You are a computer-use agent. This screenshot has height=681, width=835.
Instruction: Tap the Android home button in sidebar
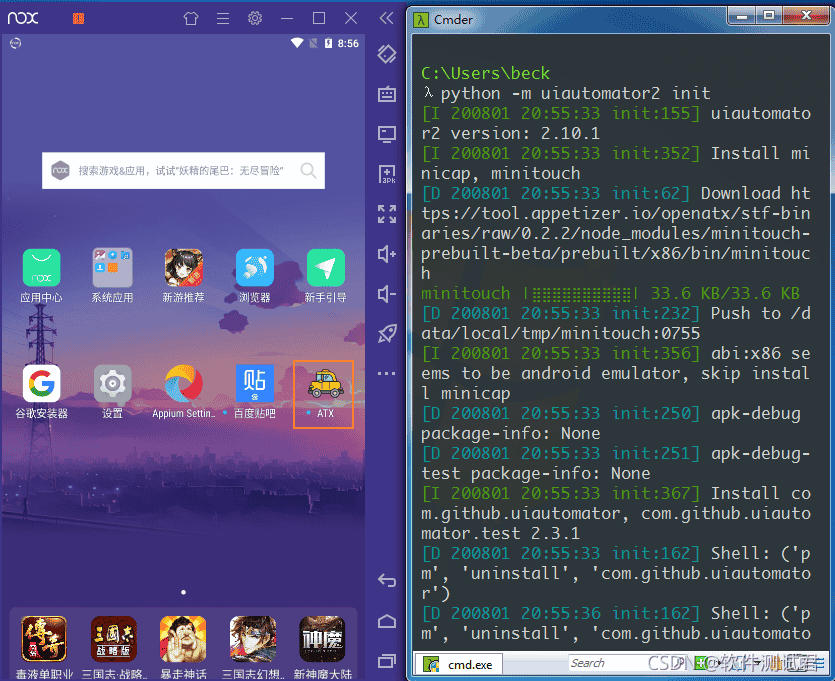click(x=387, y=621)
